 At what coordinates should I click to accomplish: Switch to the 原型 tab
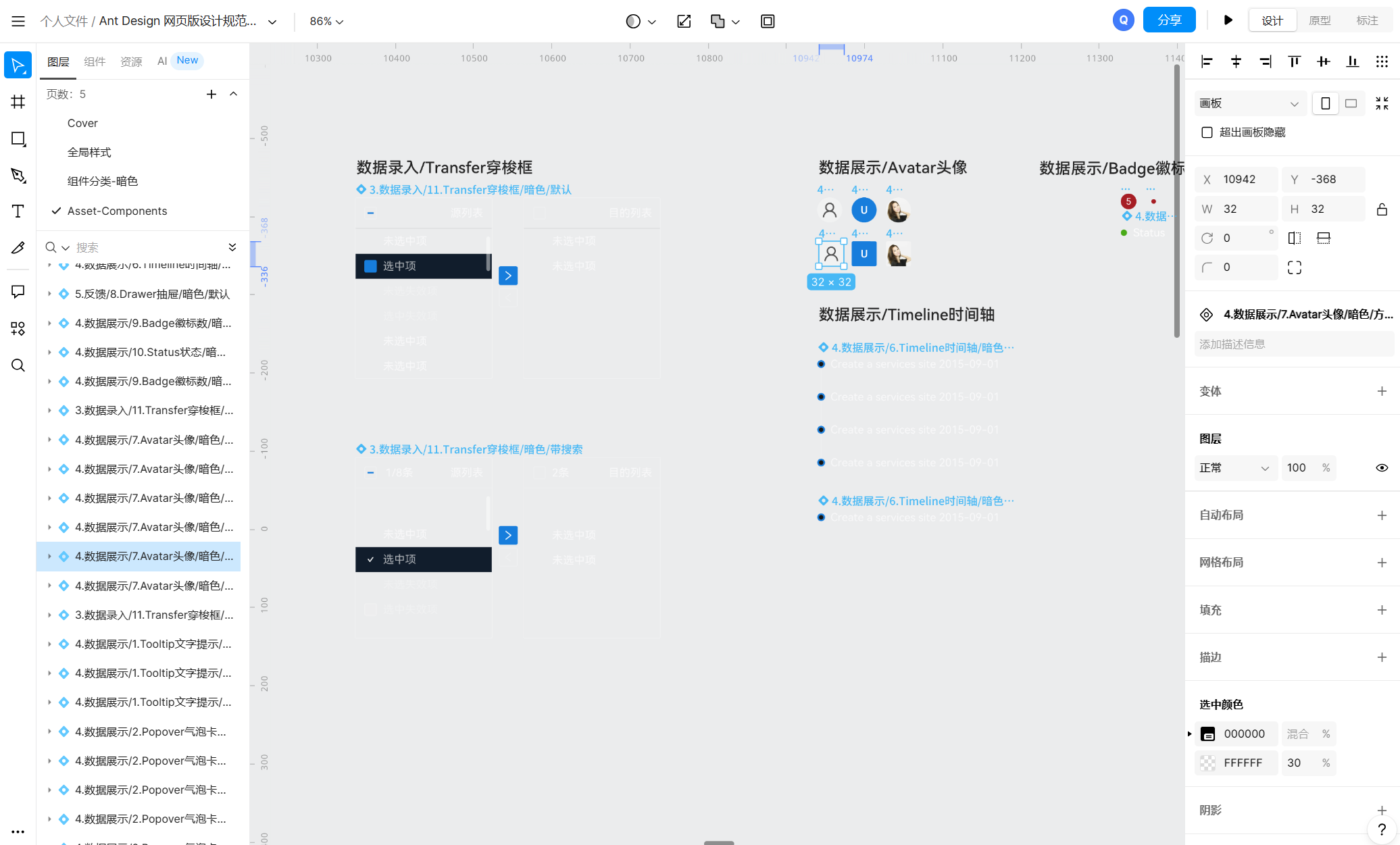1319,21
